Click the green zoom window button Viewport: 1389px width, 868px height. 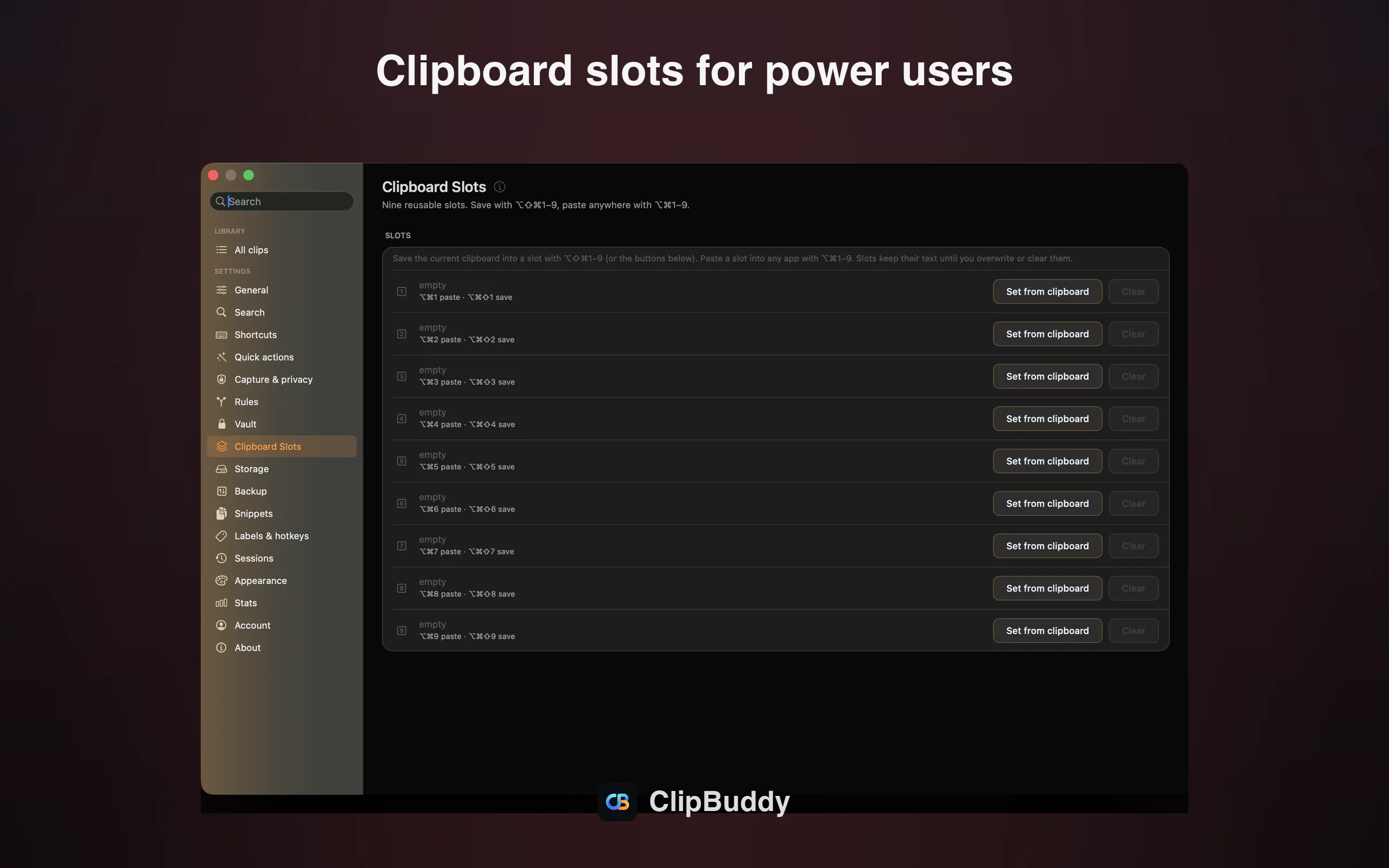[249, 175]
